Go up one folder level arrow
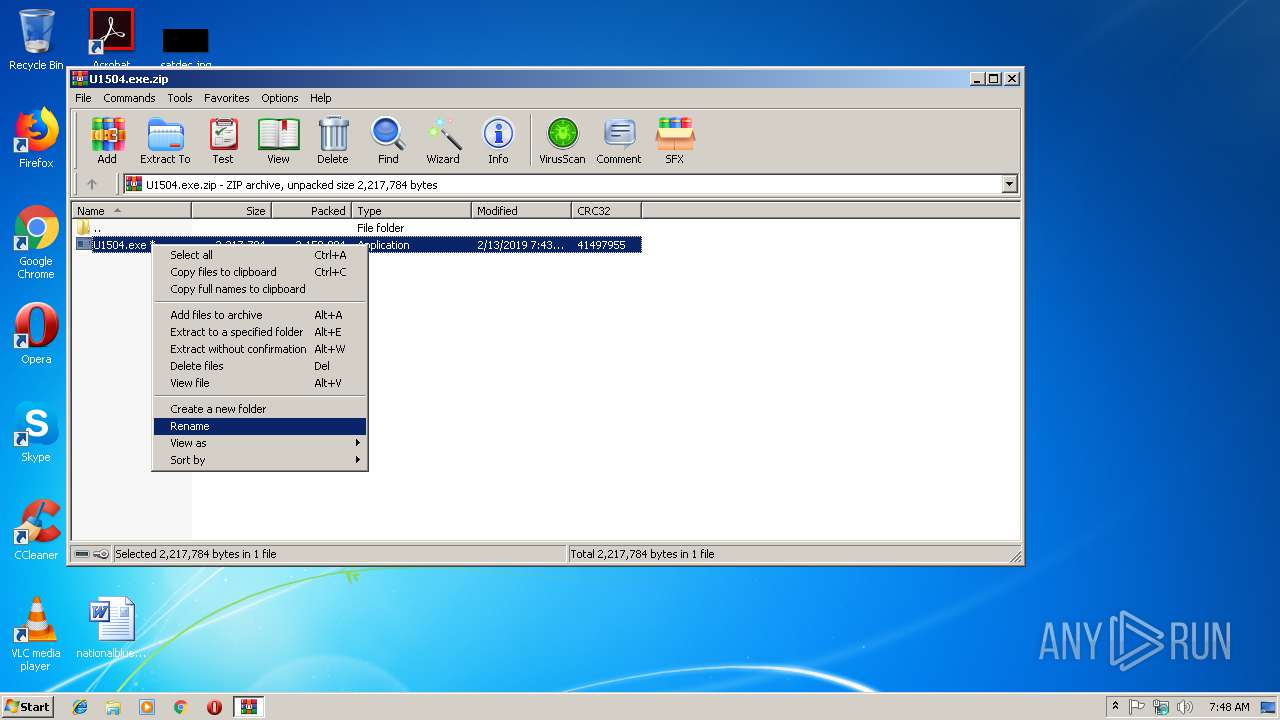Image resolution: width=1280 pixels, height=720 pixels. pyautogui.click(x=92, y=184)
